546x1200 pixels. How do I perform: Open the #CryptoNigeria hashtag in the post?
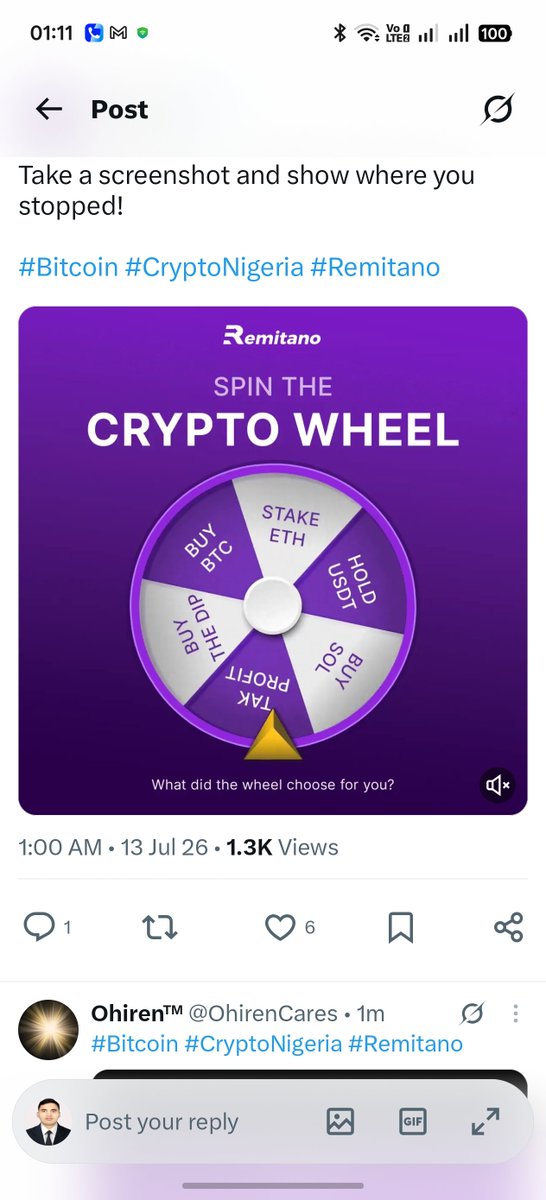[x=214, y=268]
